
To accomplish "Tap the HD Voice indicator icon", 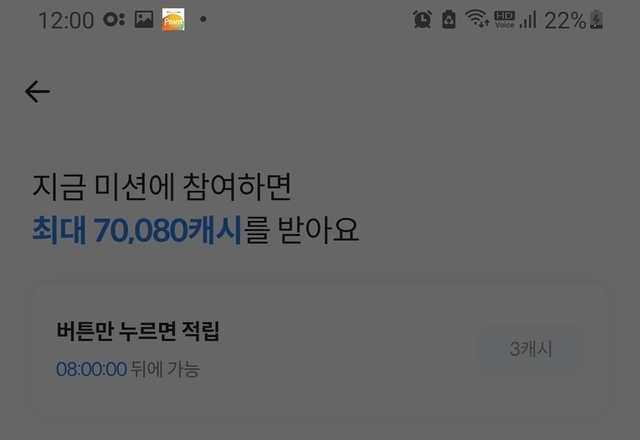I will pyautogui.click(x=504, y=19).
